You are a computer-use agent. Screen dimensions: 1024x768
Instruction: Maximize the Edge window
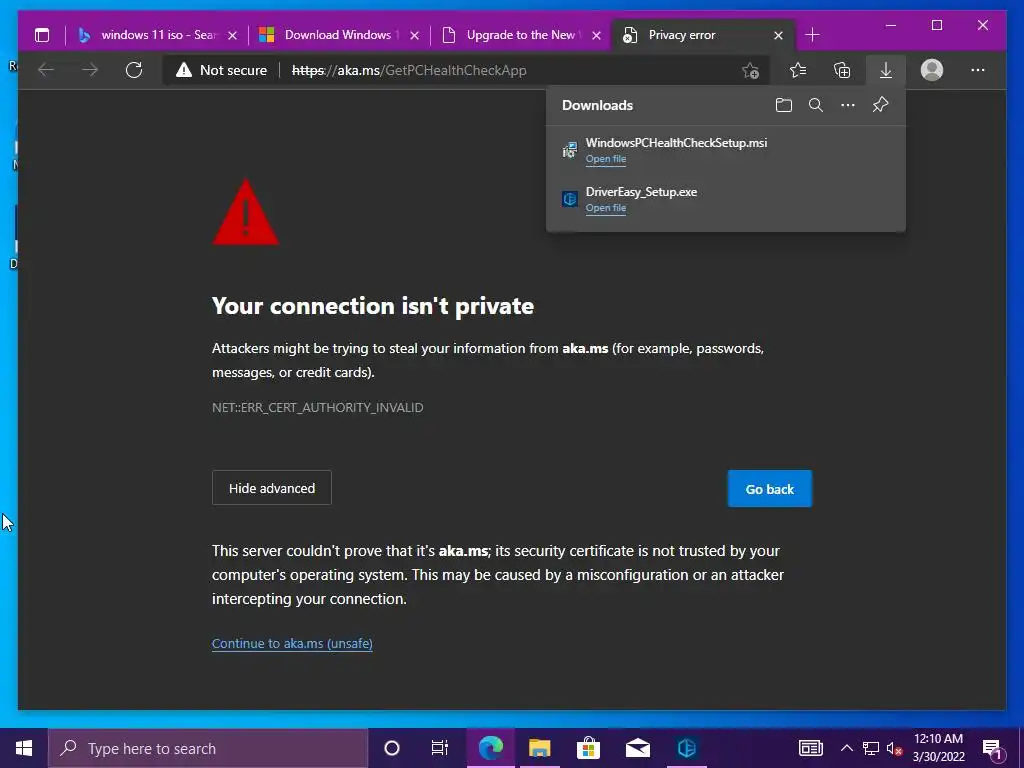(x=936, y=25)
